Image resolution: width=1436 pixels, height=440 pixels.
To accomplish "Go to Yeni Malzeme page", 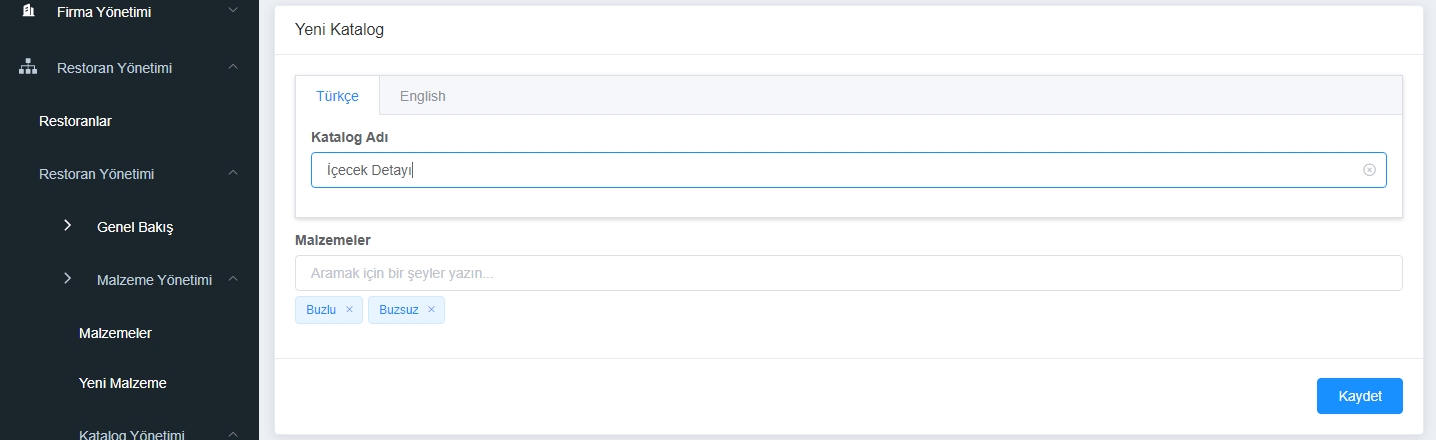I will tap(122, 382).
